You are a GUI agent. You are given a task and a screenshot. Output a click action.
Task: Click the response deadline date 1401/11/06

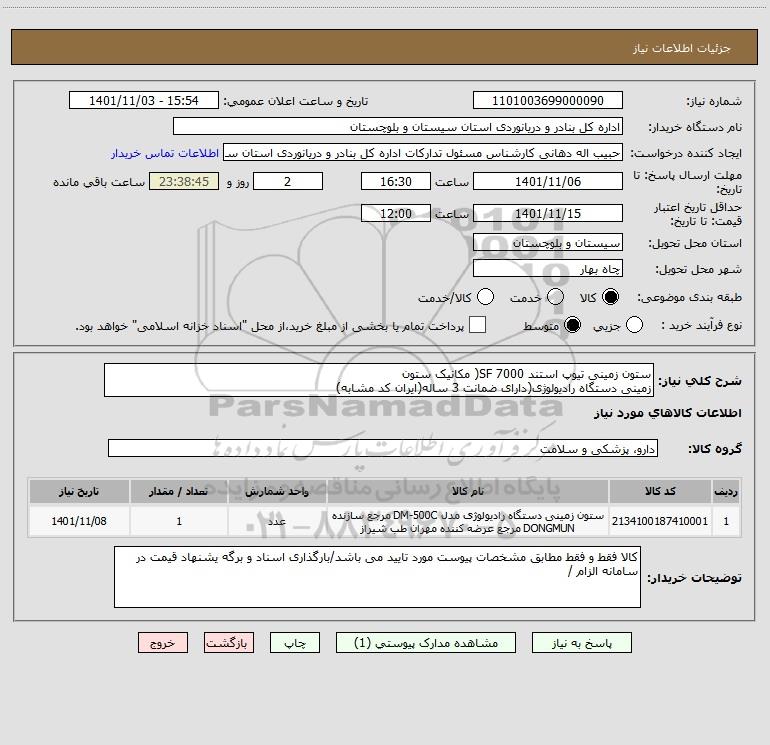(x=548, y=181)
